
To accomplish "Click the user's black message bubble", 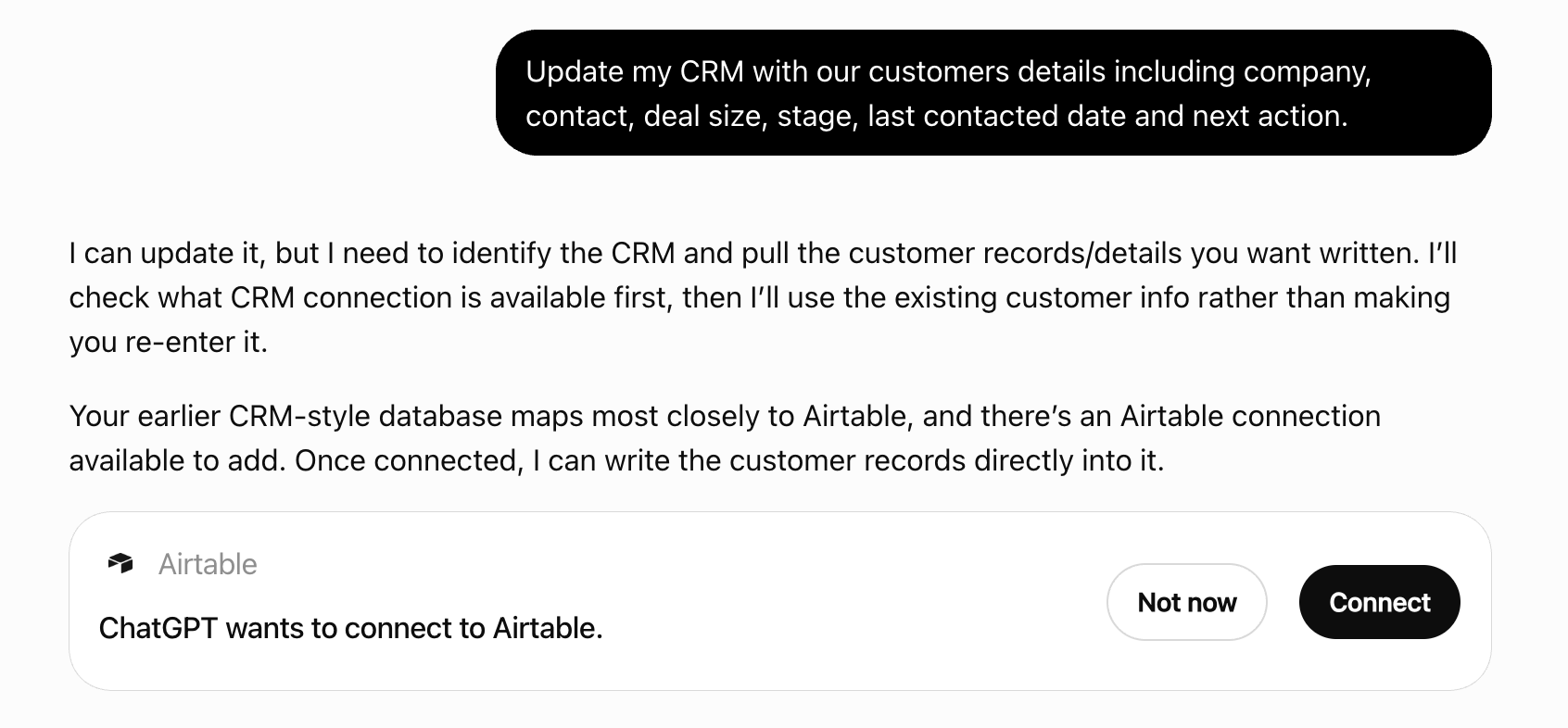I will 993,93.
